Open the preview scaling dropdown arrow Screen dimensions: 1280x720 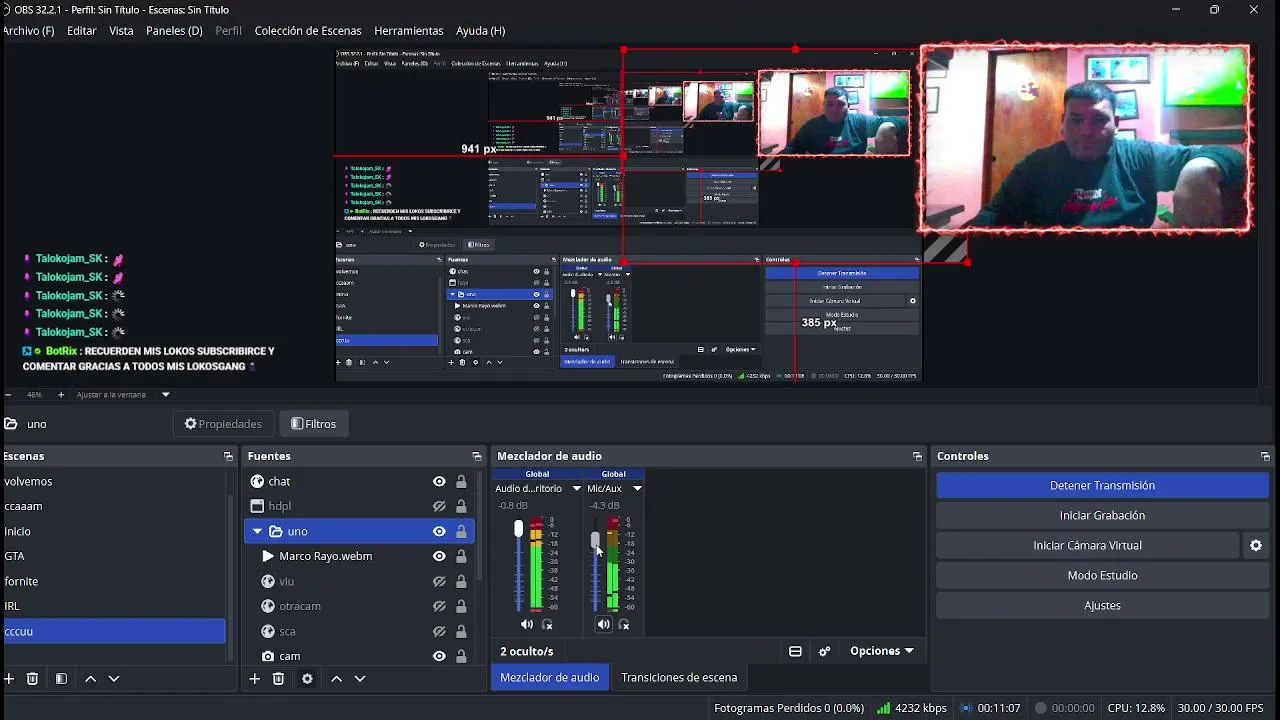(166, 395)
